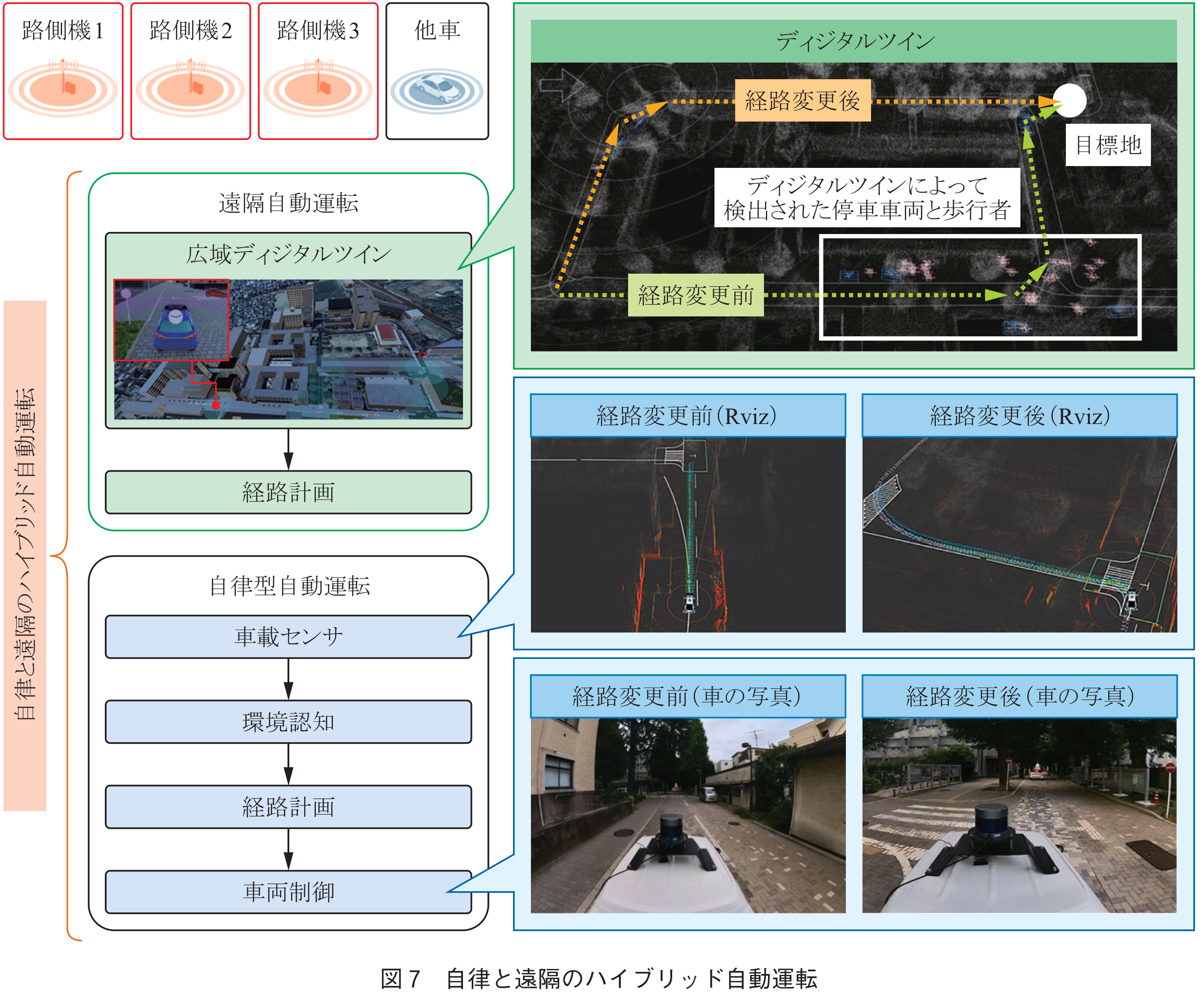Click the arrow between 広域ディジタルツイン and 経路計画
Viewport: 1204px width, 992px height.
[288, 450]
